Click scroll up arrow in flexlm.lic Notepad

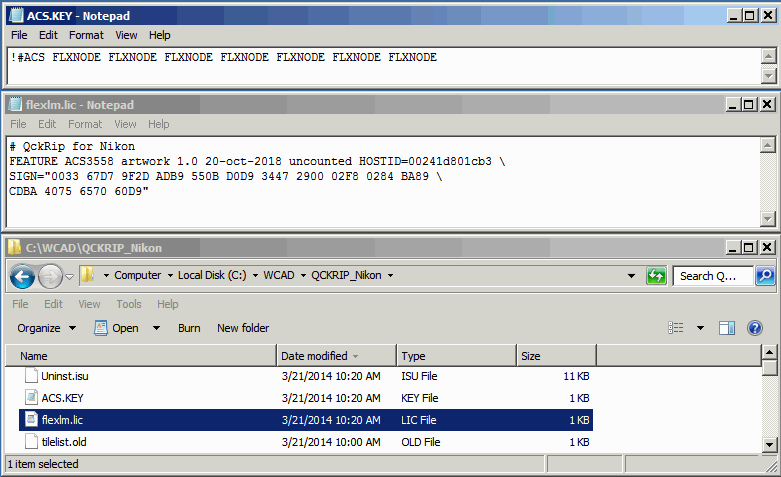click(768, 145)
